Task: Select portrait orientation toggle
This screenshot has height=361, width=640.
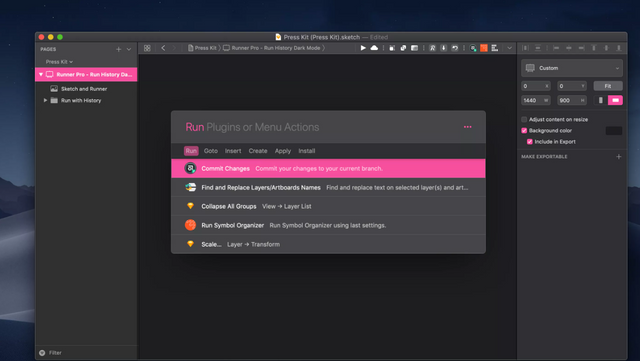Action: click(x=600, y=100)
